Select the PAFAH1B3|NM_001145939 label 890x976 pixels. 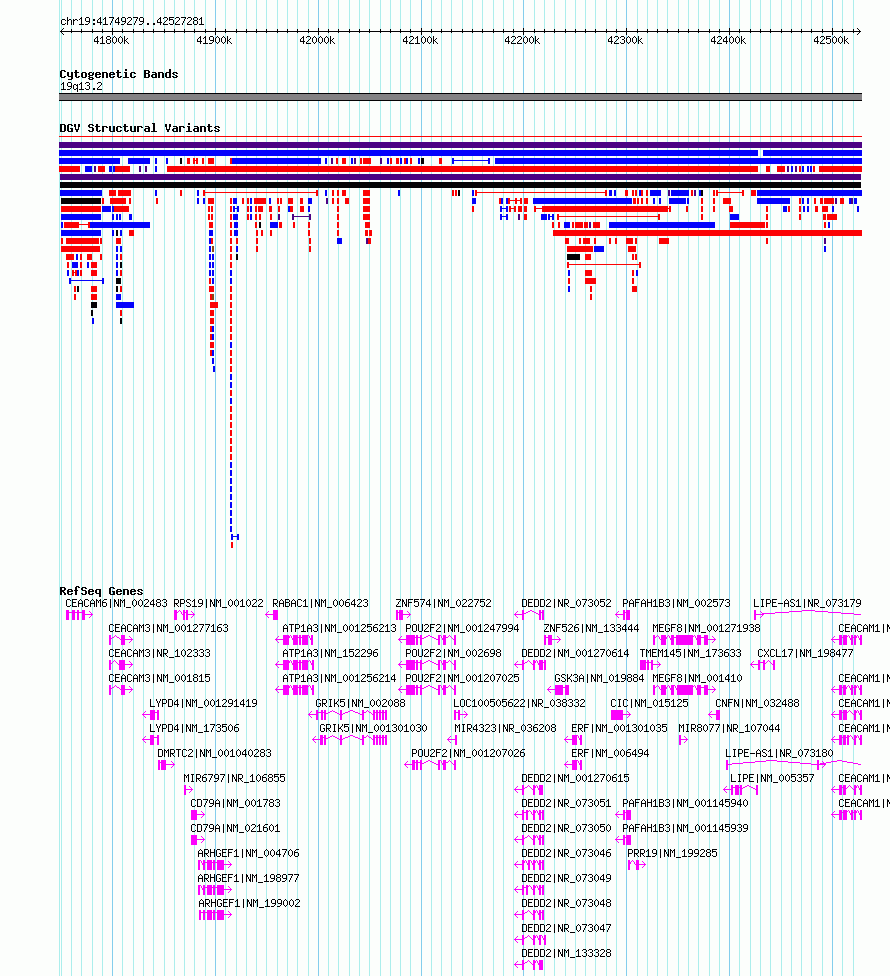pyautogui.click(x=685, y=828)
